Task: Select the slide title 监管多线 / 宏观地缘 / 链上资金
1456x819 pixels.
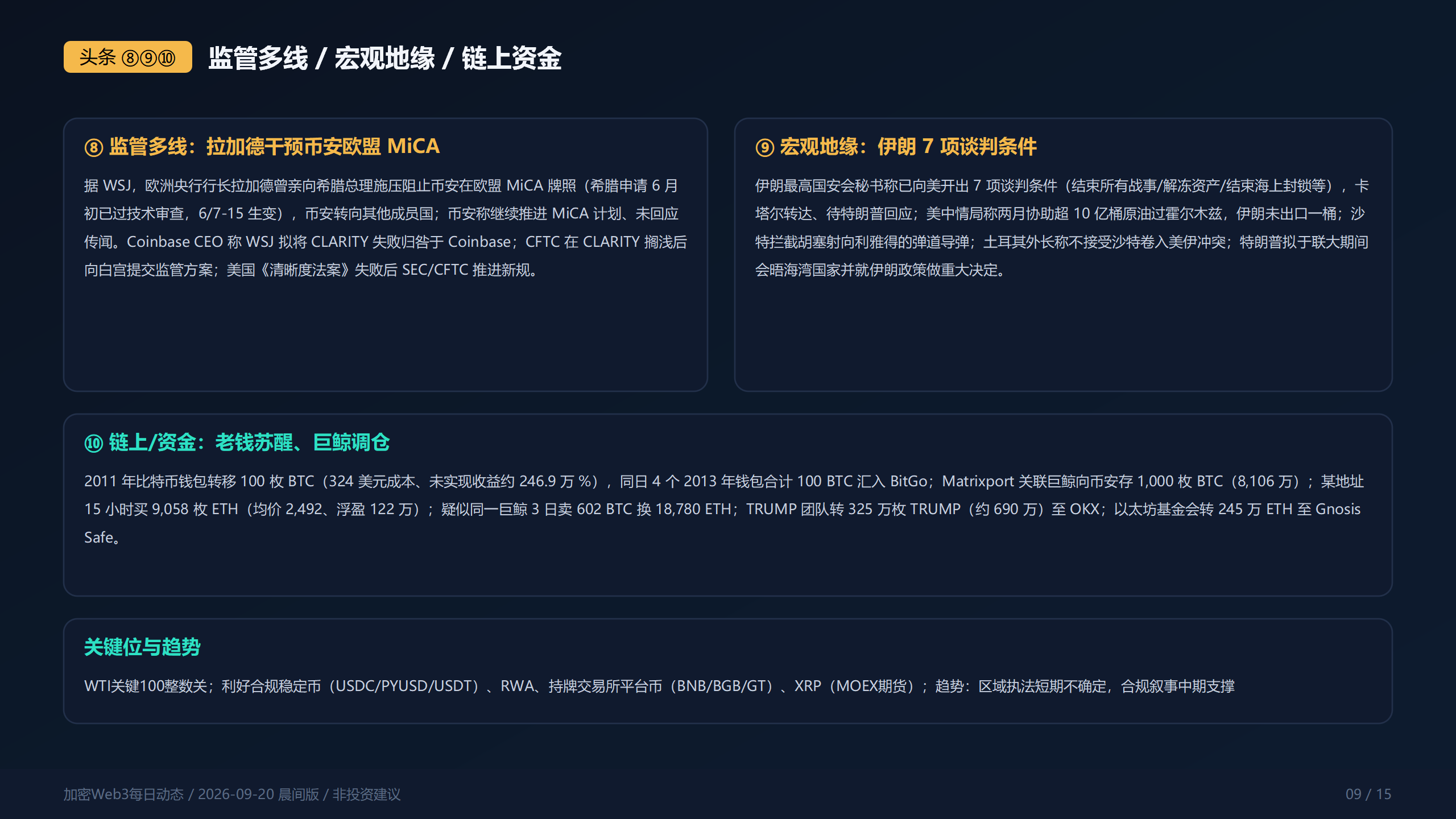Action: 384,58
